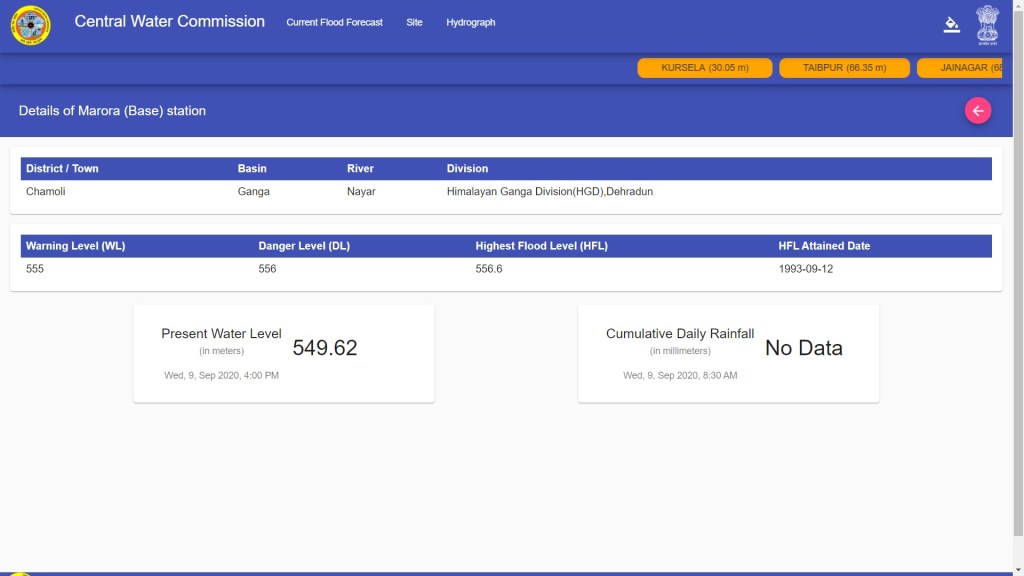
Task: Click the Central Water Commission circular logo
Action: click(x=30, y=25)
